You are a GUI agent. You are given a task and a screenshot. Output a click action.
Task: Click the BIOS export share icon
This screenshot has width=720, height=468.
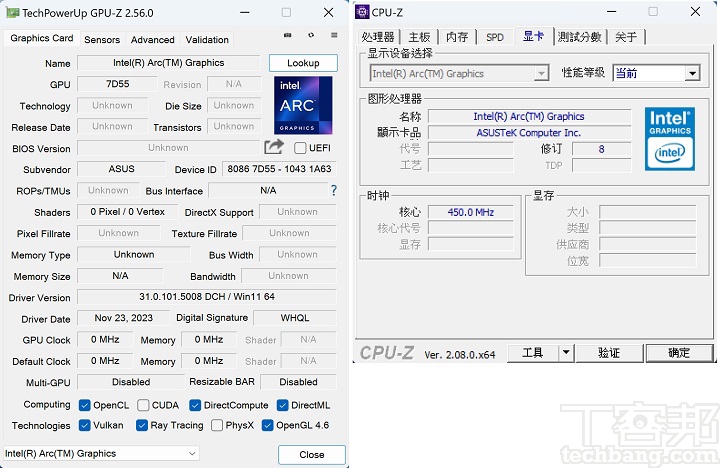[x=274, y=147]
